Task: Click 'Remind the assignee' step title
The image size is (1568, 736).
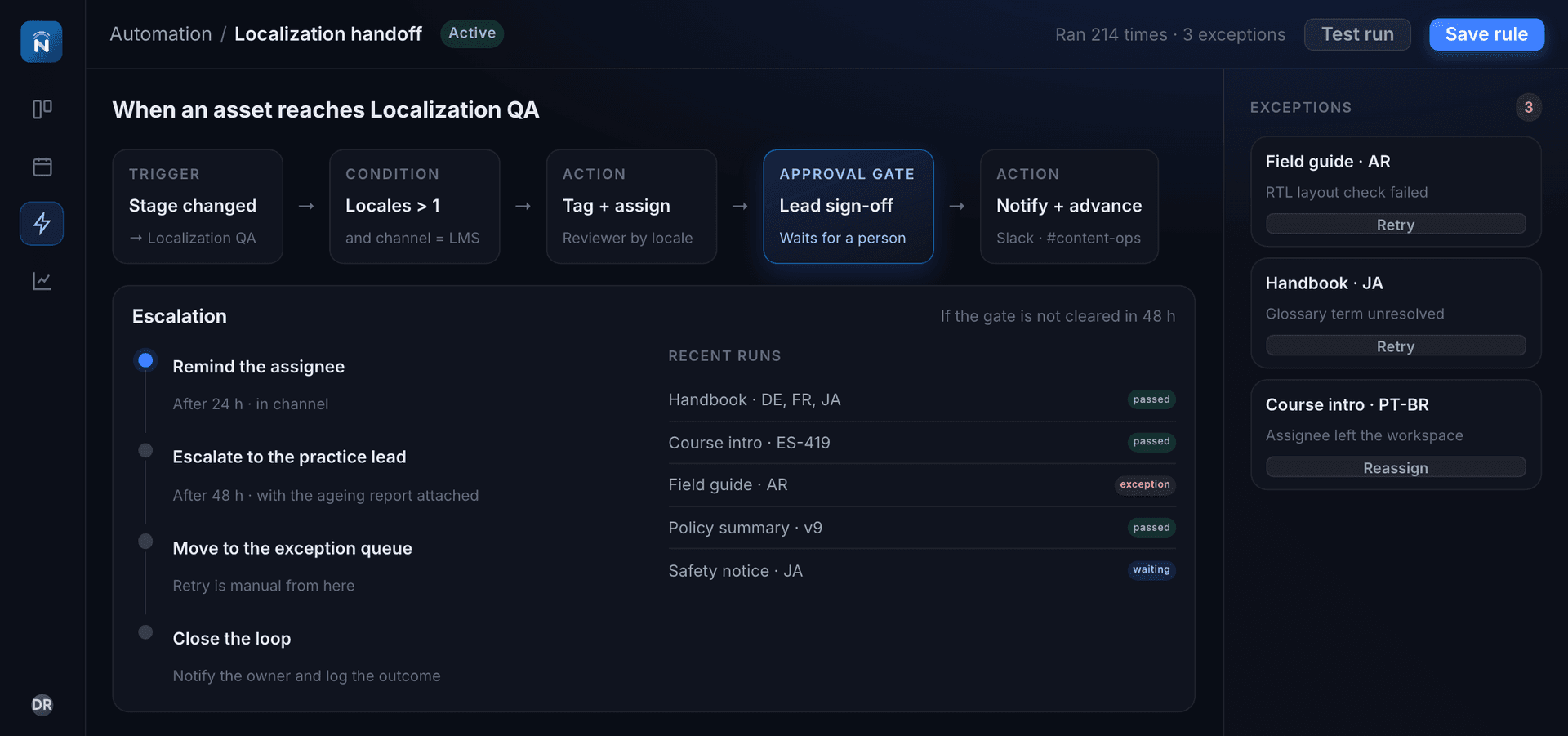Action: click(x=259, y=367)
